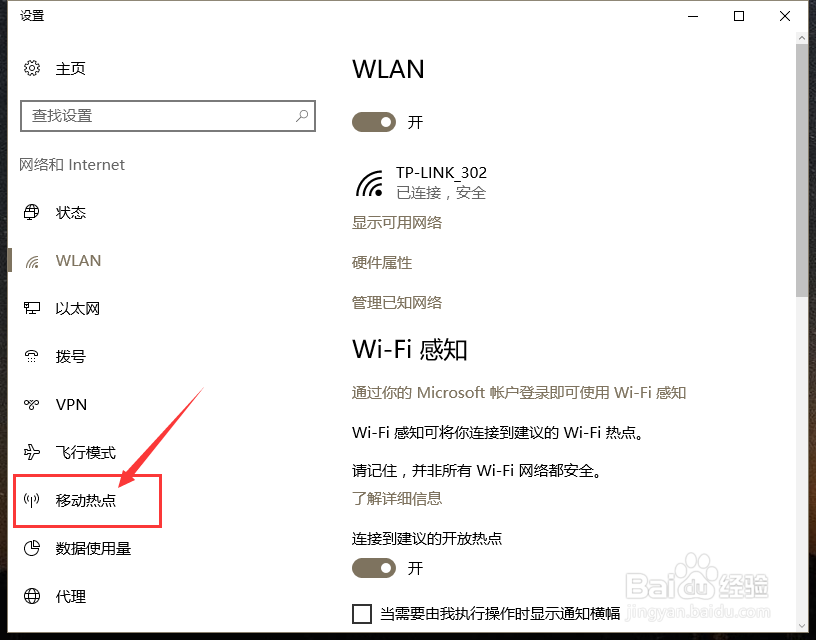Click the status globe icon
816x640 pixels.
[x=31, y=212]
